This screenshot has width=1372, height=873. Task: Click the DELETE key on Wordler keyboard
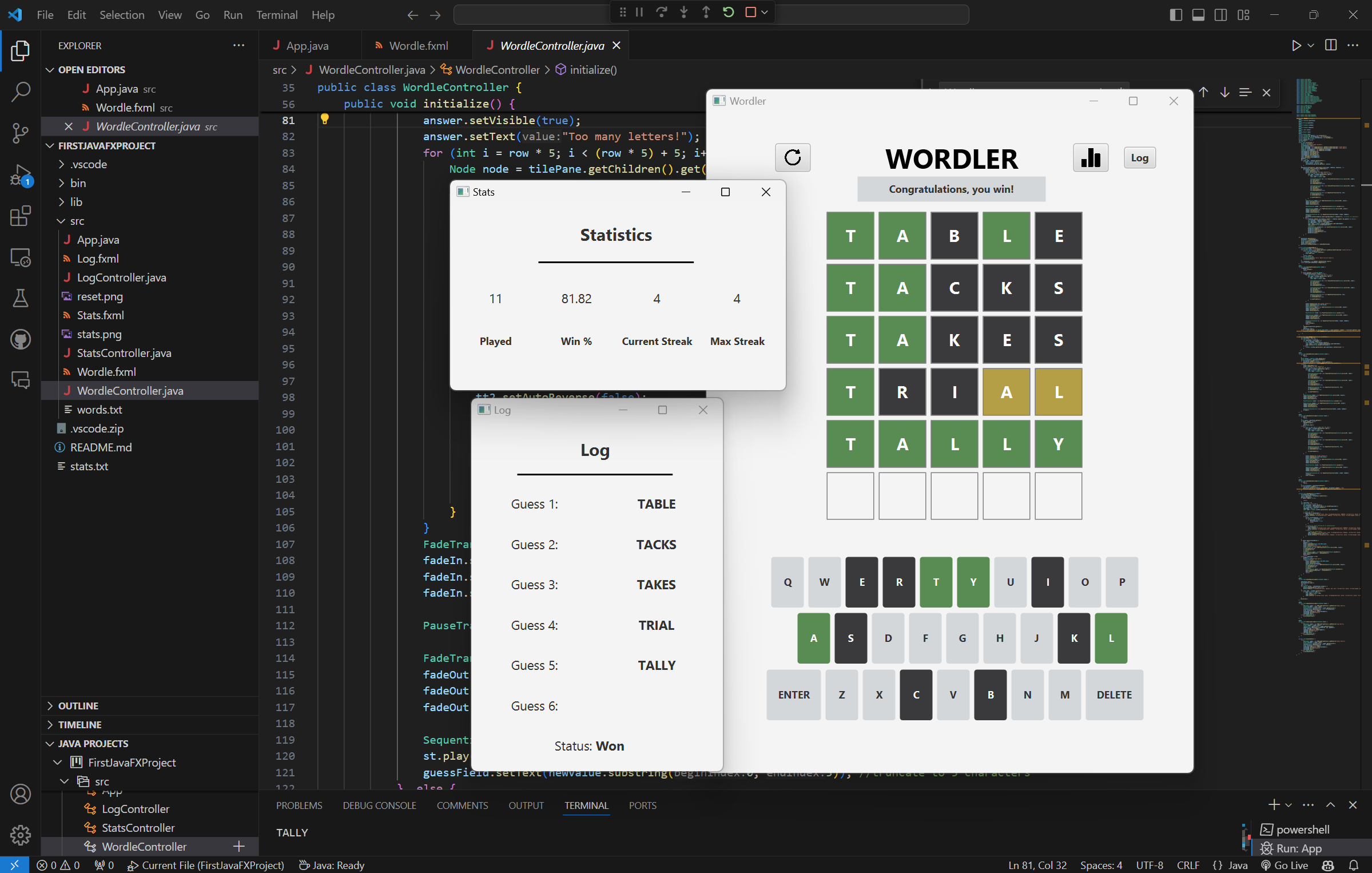[x=1114, y=695]
